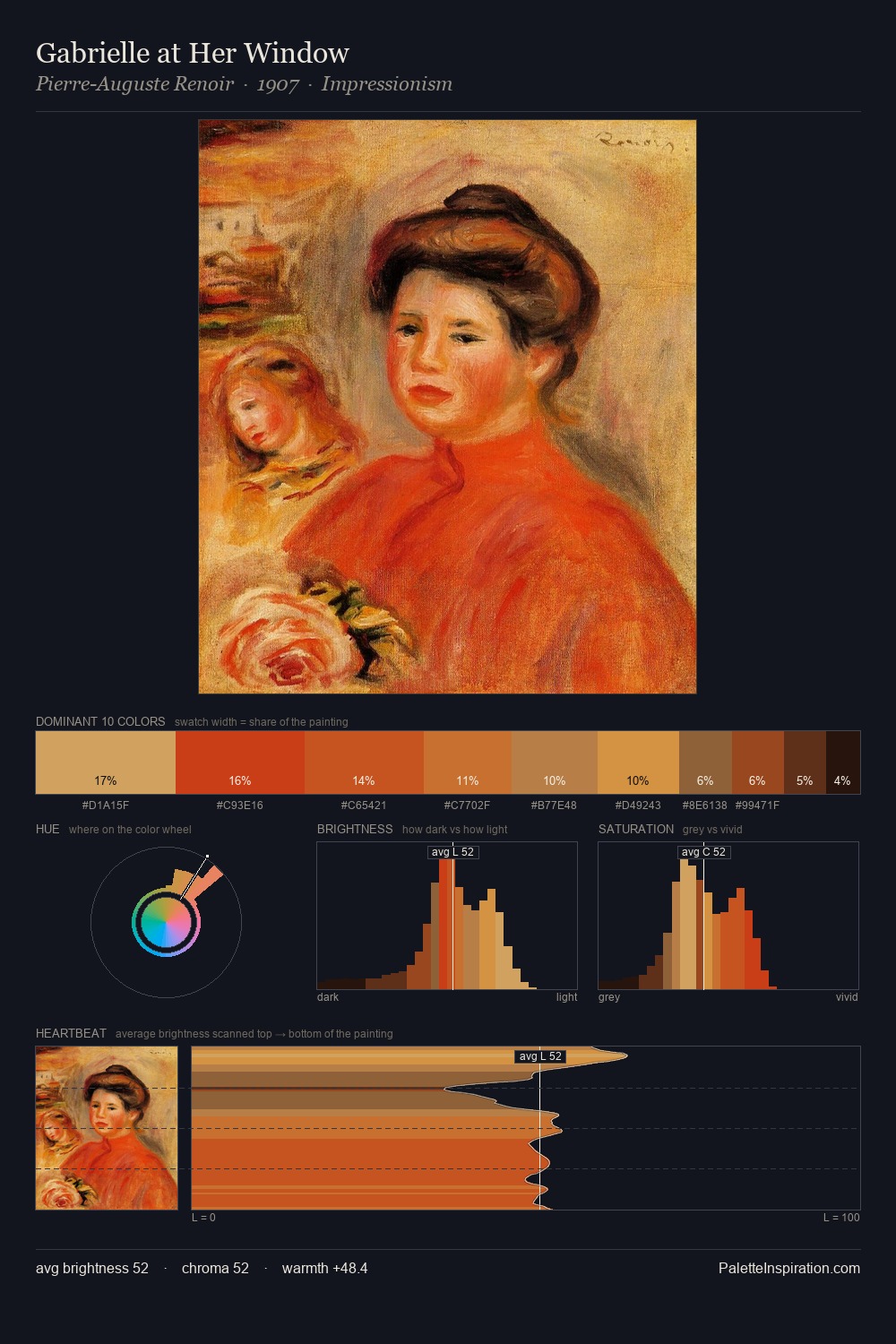The height and width of the screenshot is (1344, 896).
Task: Click the 'Impressionism' style label
Action: pyautogui.click(x=387, y=84)
